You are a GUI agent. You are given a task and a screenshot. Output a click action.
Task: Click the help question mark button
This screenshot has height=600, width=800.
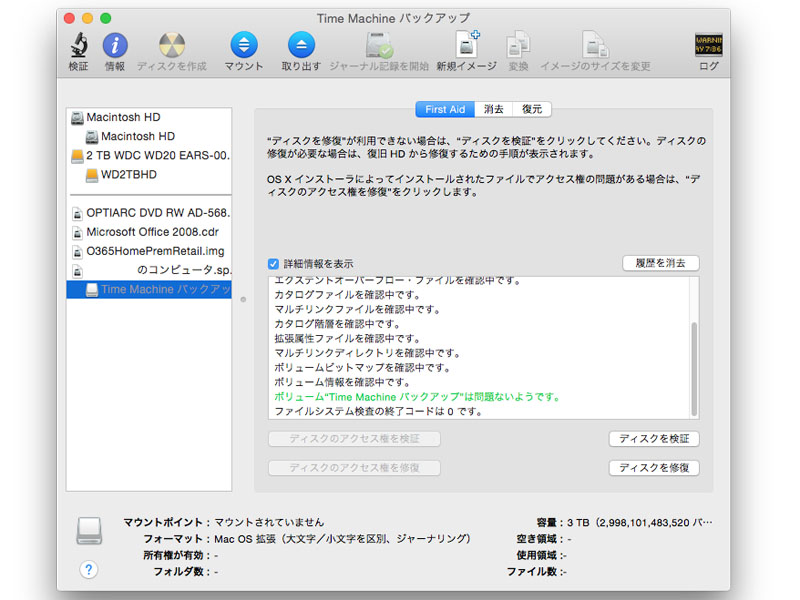point(89,569)
